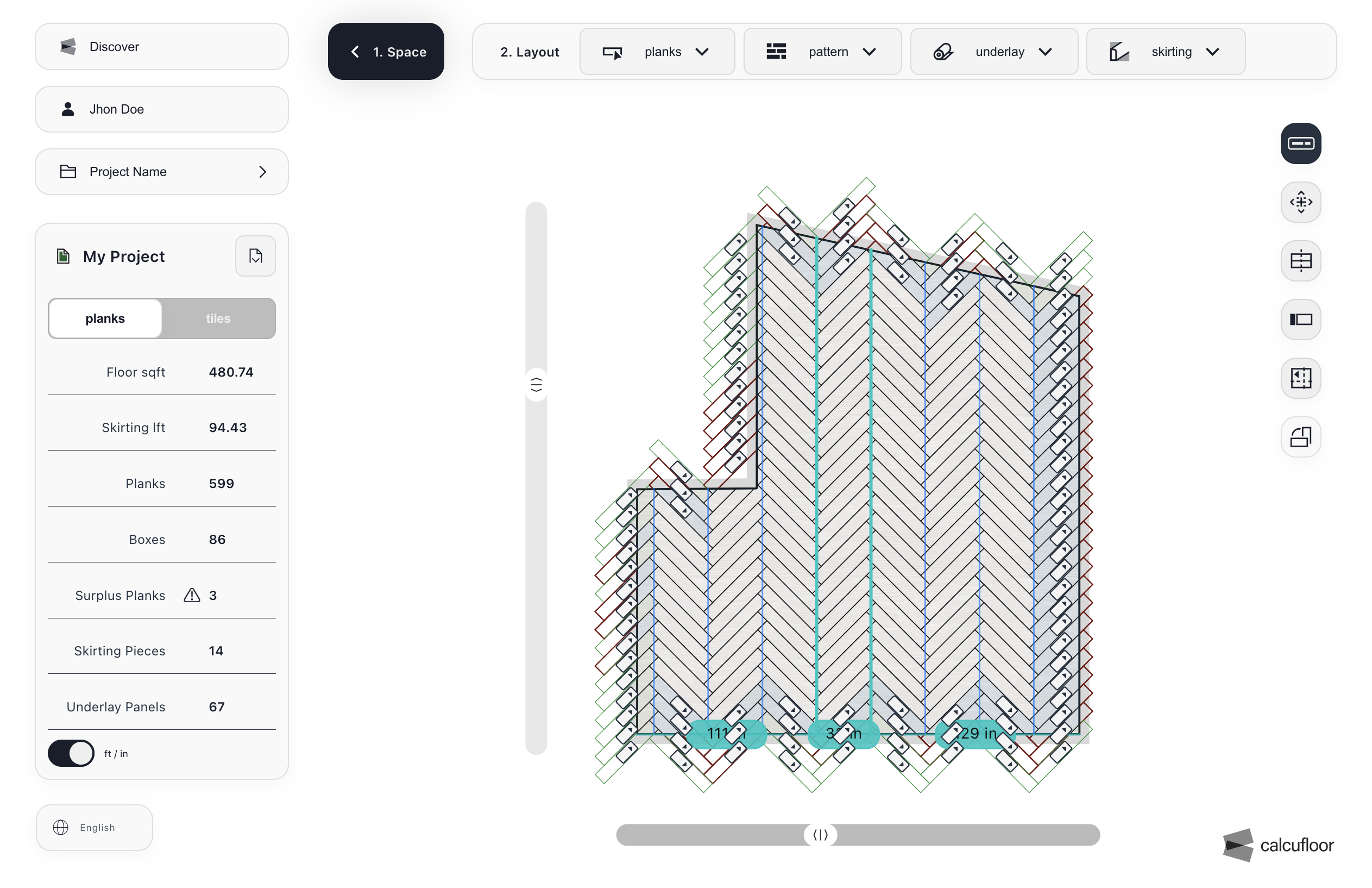Open Project Name details

[x=162, y=172]
